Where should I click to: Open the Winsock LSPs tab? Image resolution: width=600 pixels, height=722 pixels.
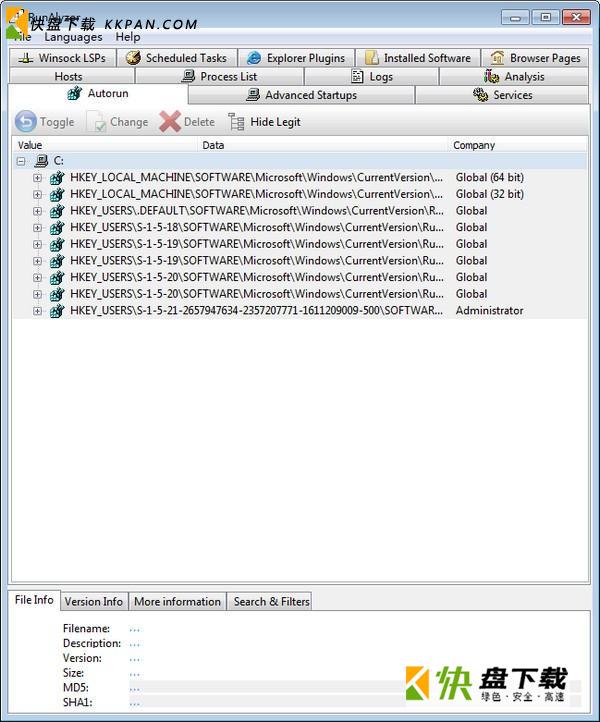point(62,58)
